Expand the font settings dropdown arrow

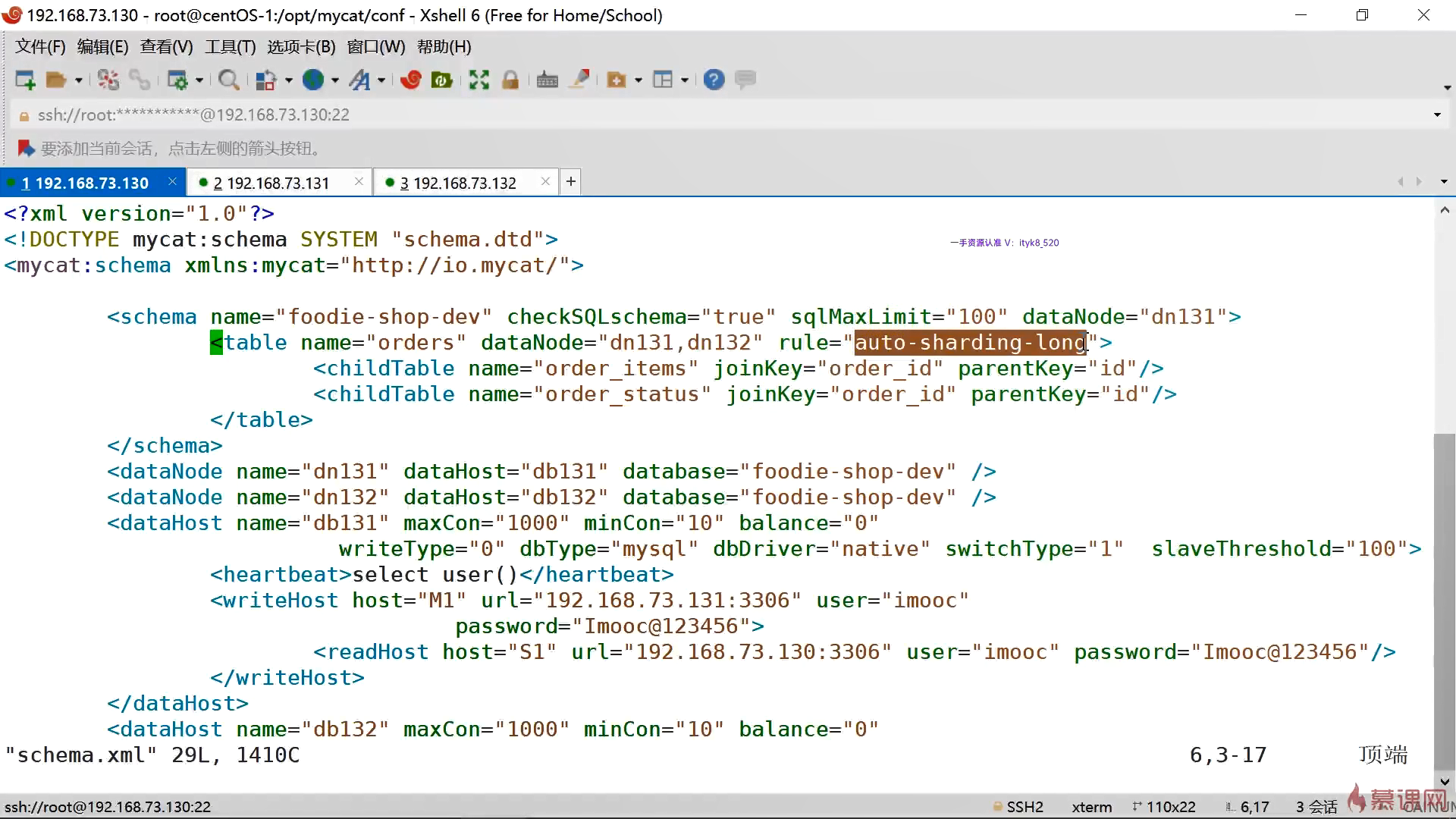click(381, 80)
